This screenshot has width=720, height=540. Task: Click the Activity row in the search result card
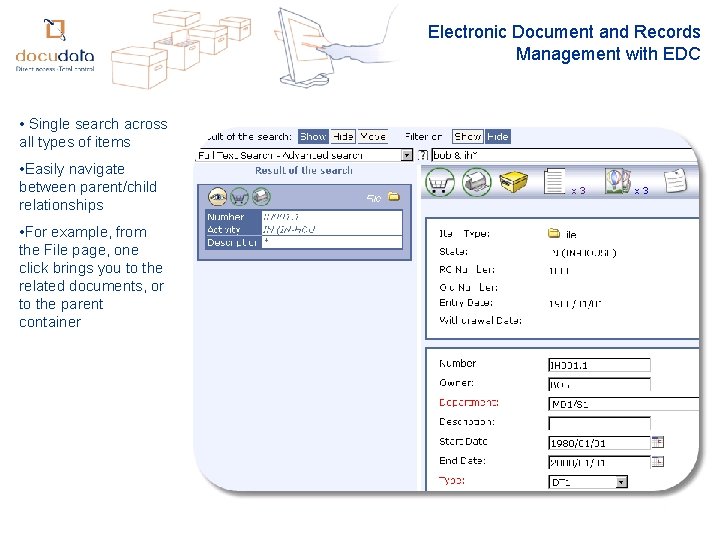(304, 229)
